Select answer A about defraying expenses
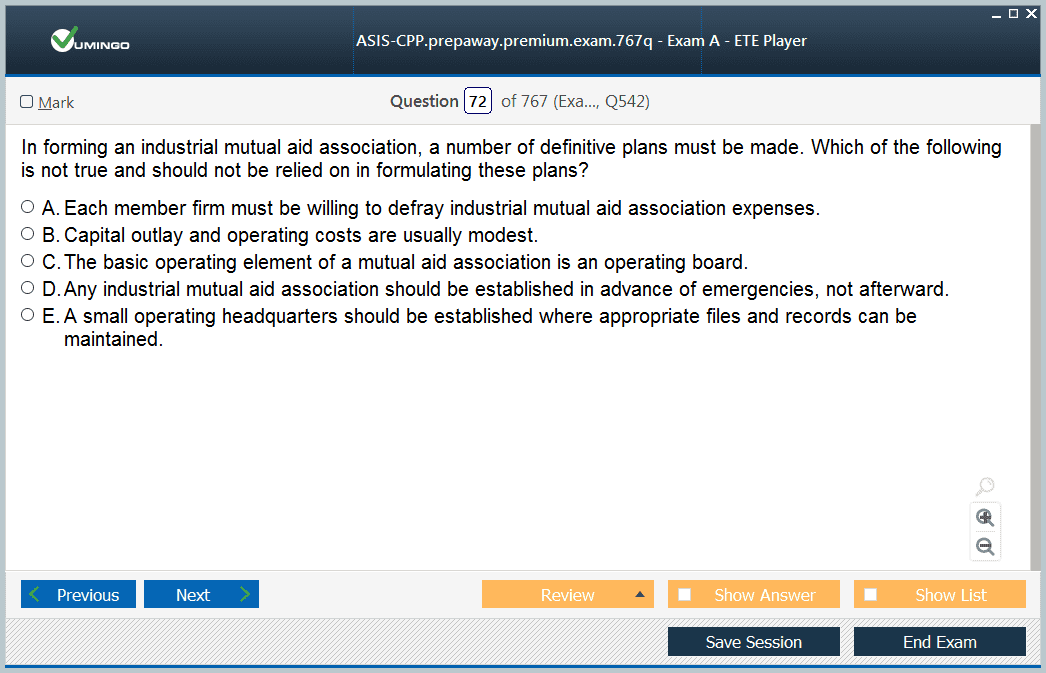 (x=28, y=208)
